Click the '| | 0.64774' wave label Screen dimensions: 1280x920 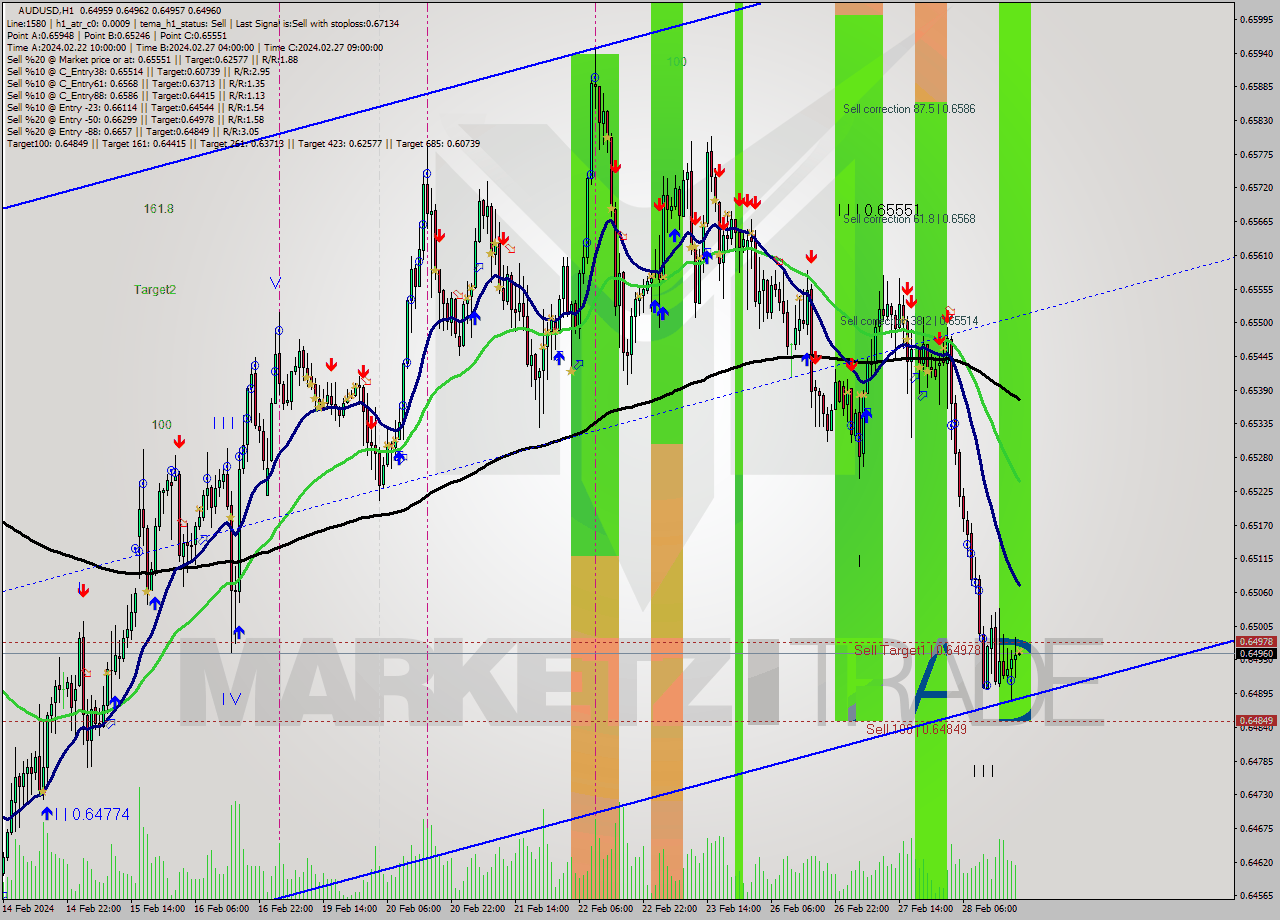[x=92, y=815]
